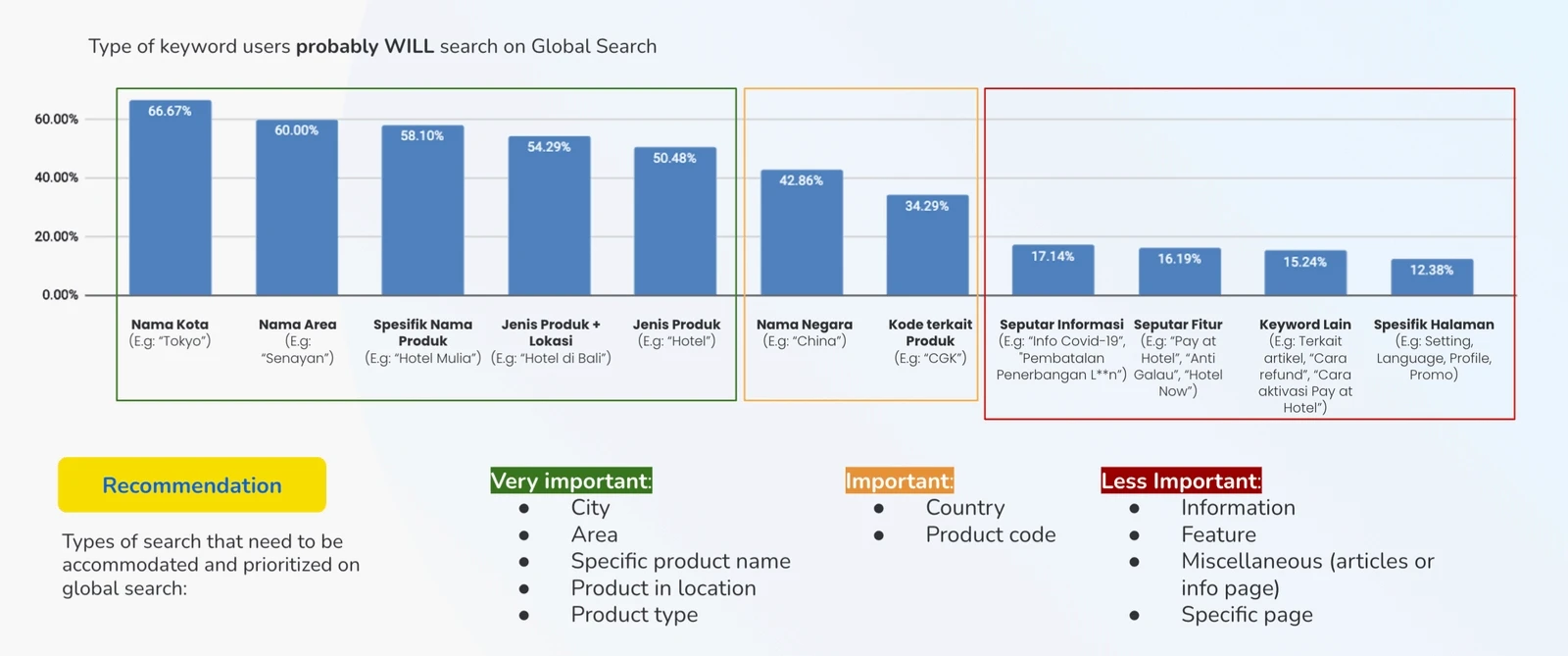Click the 50.48% Jenis Produk bar label

pos(675,158)
